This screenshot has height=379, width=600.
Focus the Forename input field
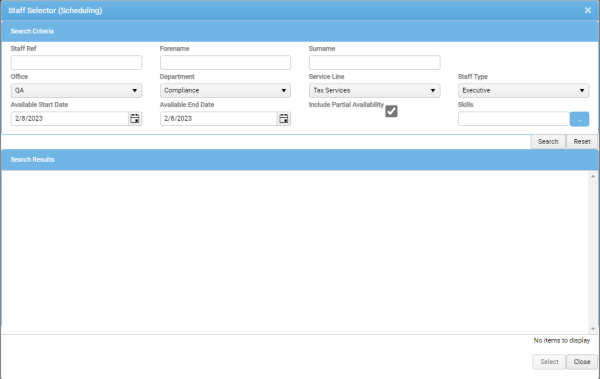[x=225, y=63]
